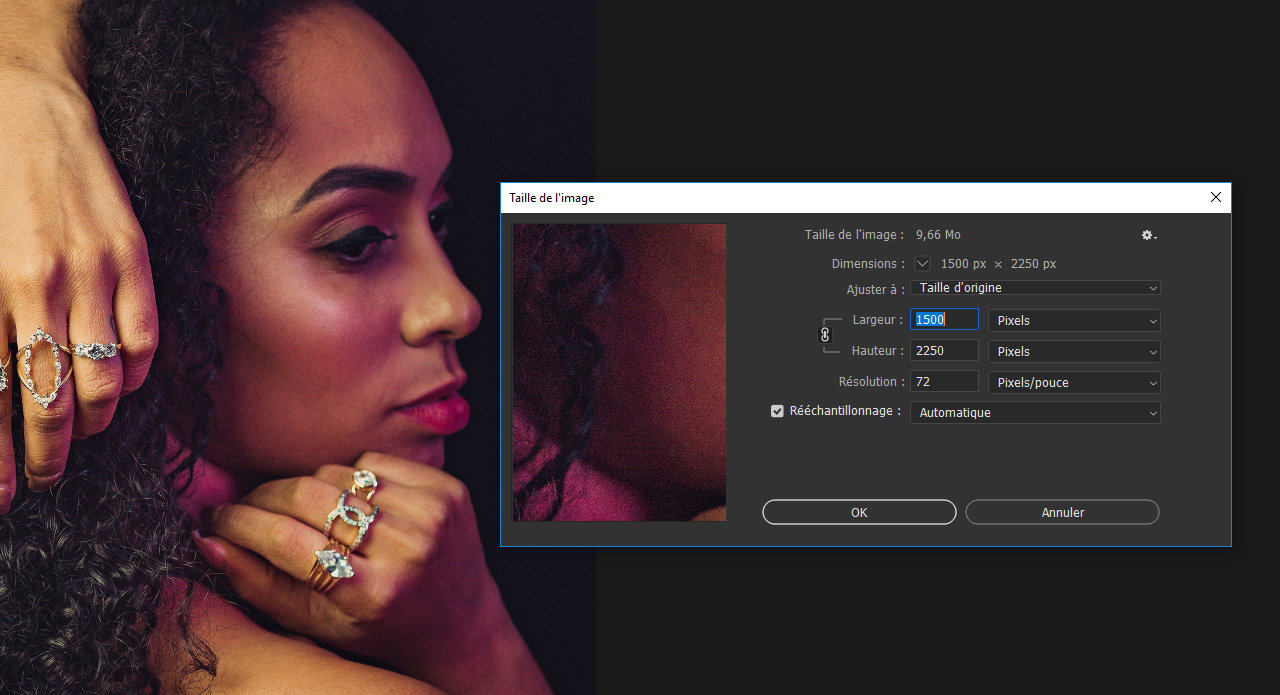1280x695 pixels.
Task: Click the 9,66 Mo image size value
Action: 938,235
